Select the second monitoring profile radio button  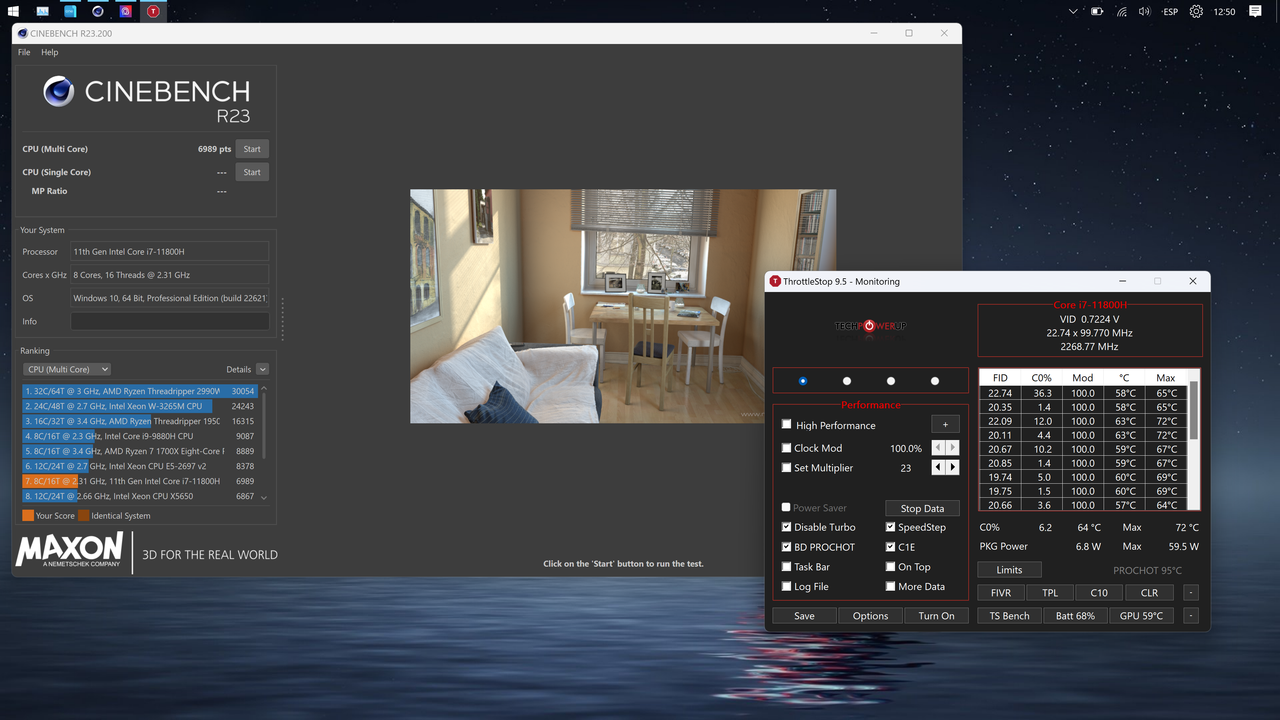click(846, 380)
